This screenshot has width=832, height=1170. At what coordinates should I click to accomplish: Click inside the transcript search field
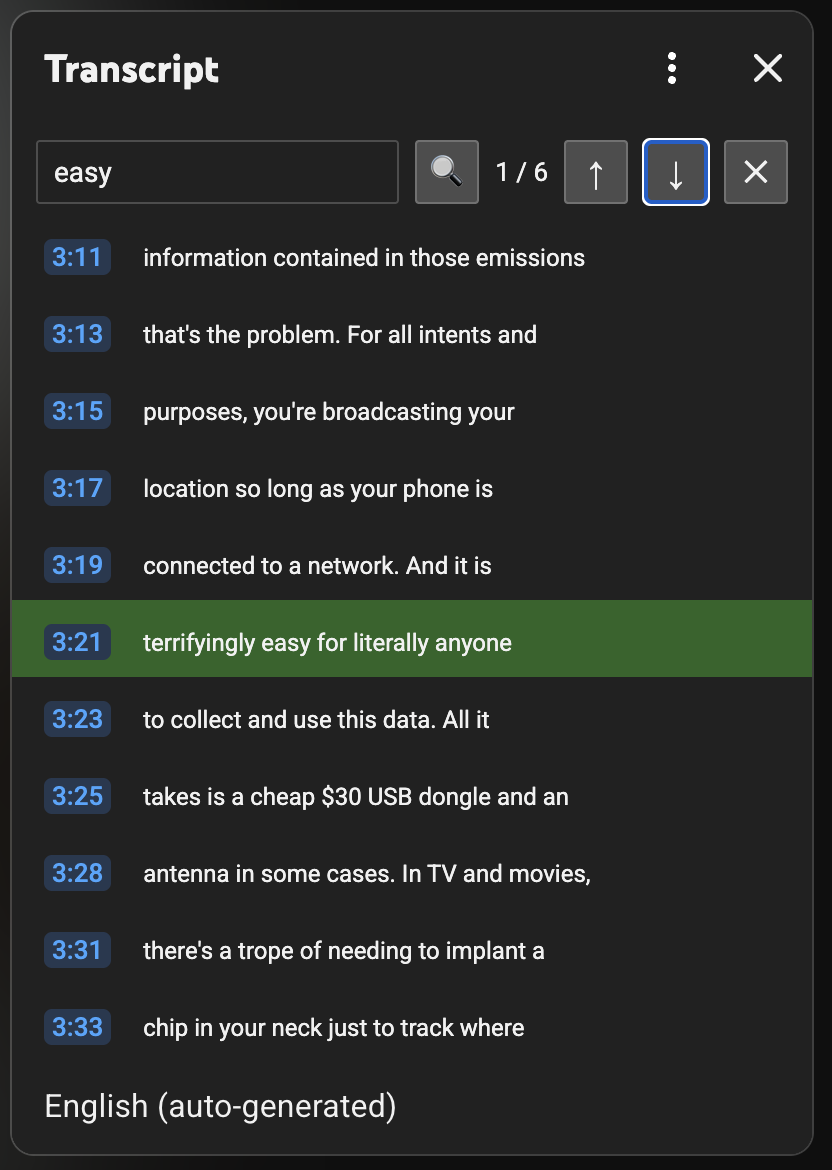(x=217, y=171)
